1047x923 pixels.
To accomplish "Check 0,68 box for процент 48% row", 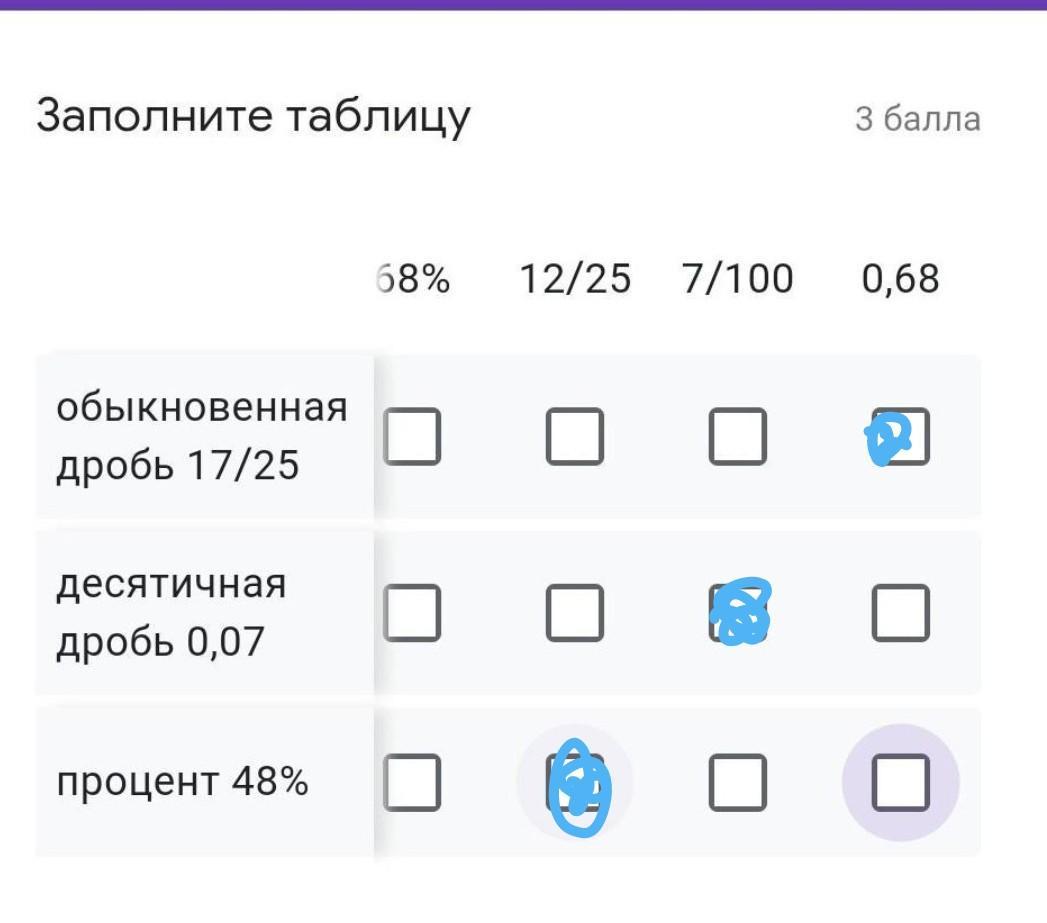I will tap(900, 782).
